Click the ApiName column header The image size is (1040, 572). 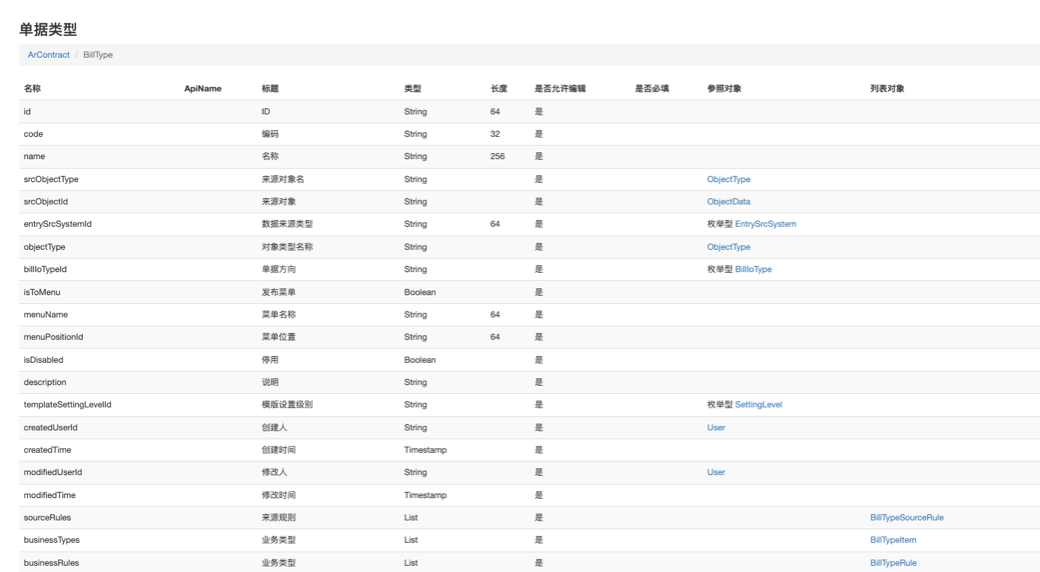click(x=203, y=89)
